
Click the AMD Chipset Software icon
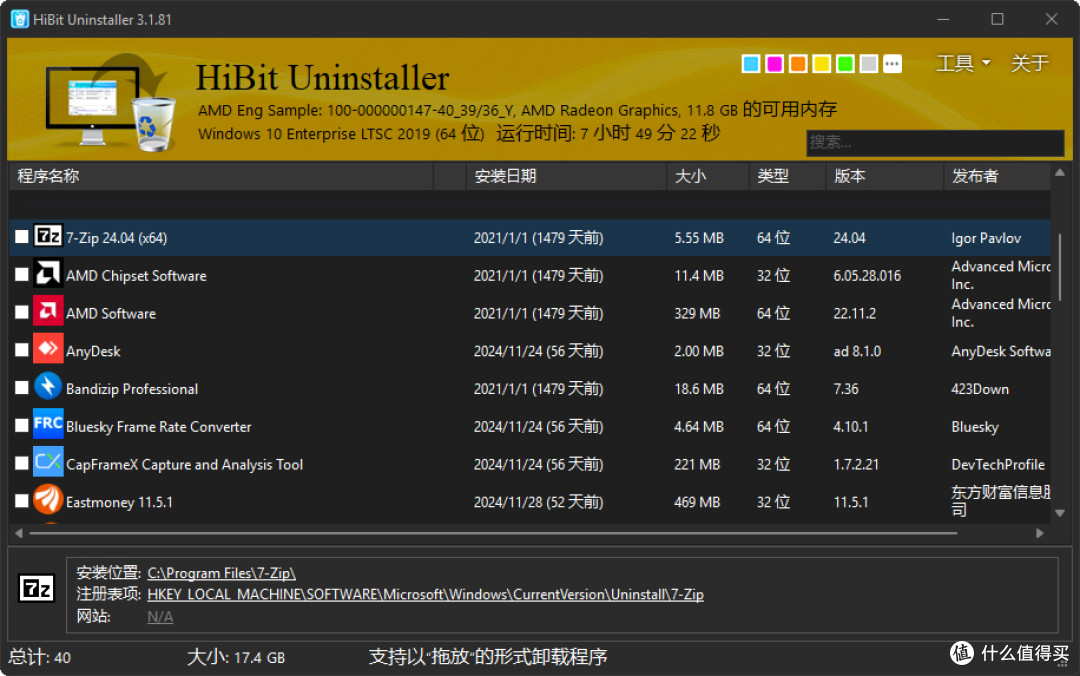48,274
